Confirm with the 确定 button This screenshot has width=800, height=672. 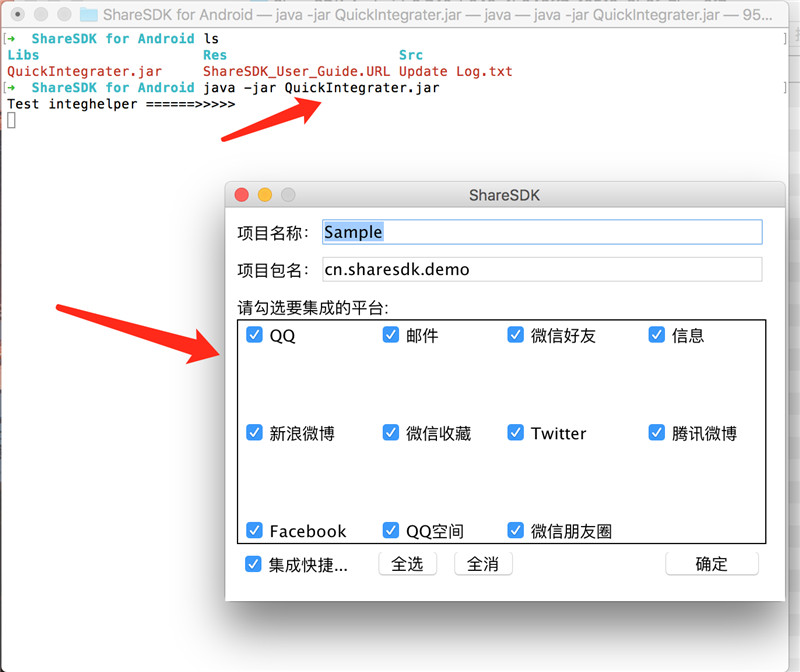pos(712,564)
